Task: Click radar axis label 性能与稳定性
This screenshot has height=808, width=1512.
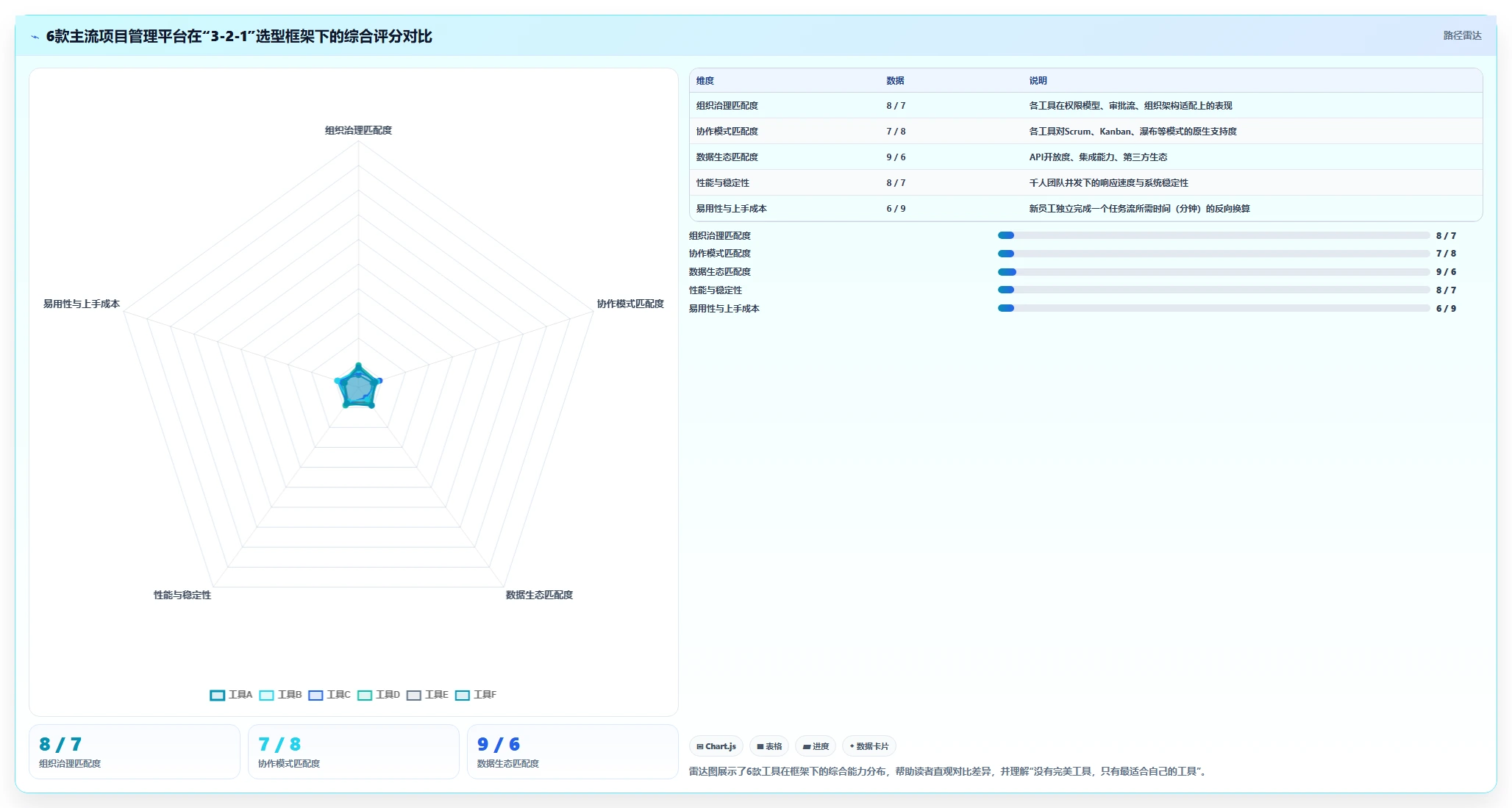Action: 182,595
